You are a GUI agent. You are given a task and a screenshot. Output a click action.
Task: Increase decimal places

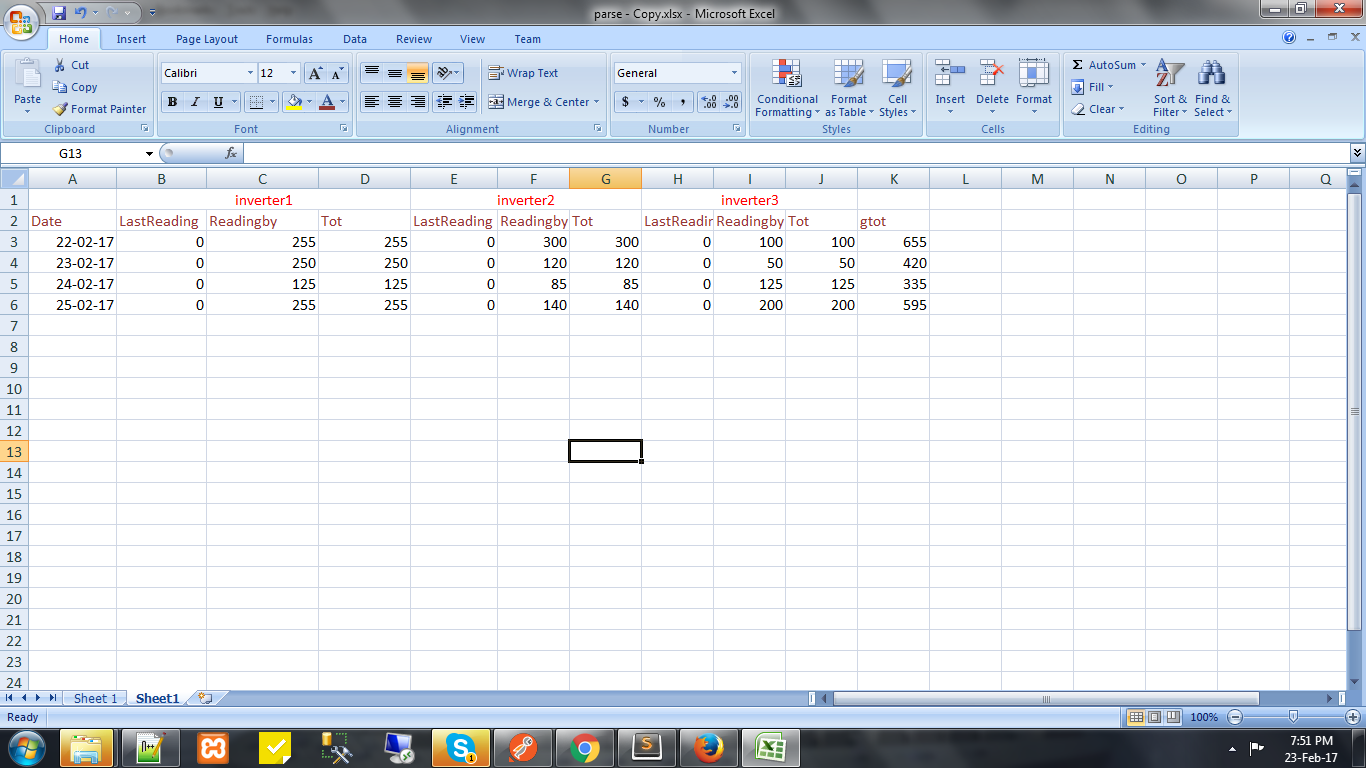coord(709,102)
